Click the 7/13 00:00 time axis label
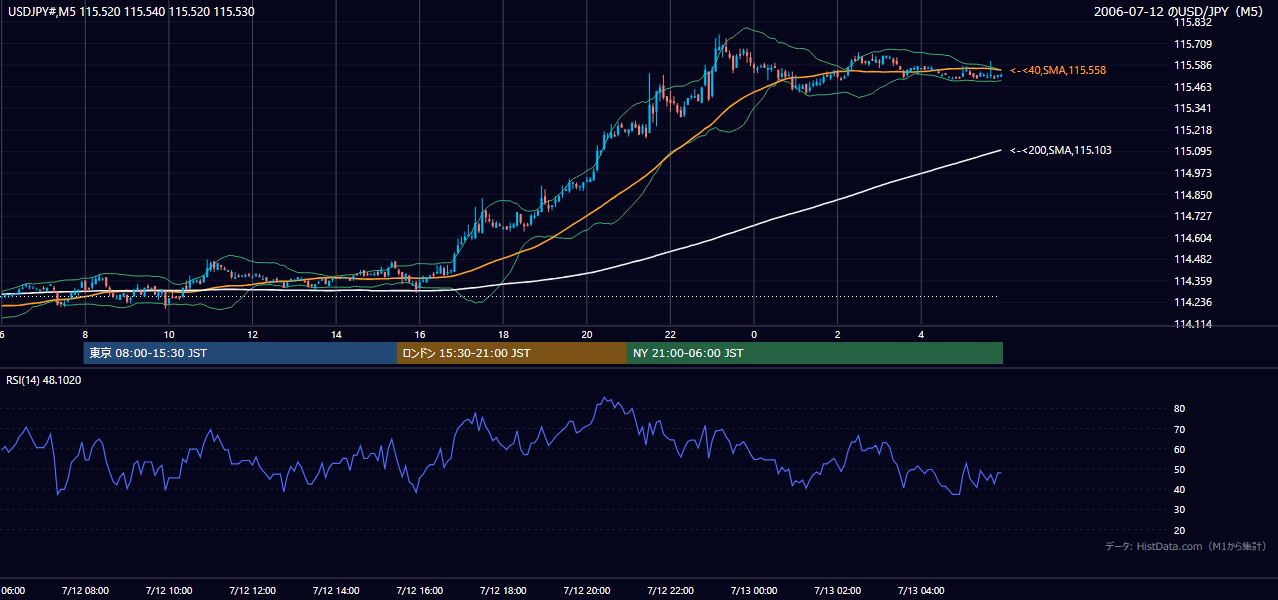The image size is (1278, 600). click(x=754, y=590)
